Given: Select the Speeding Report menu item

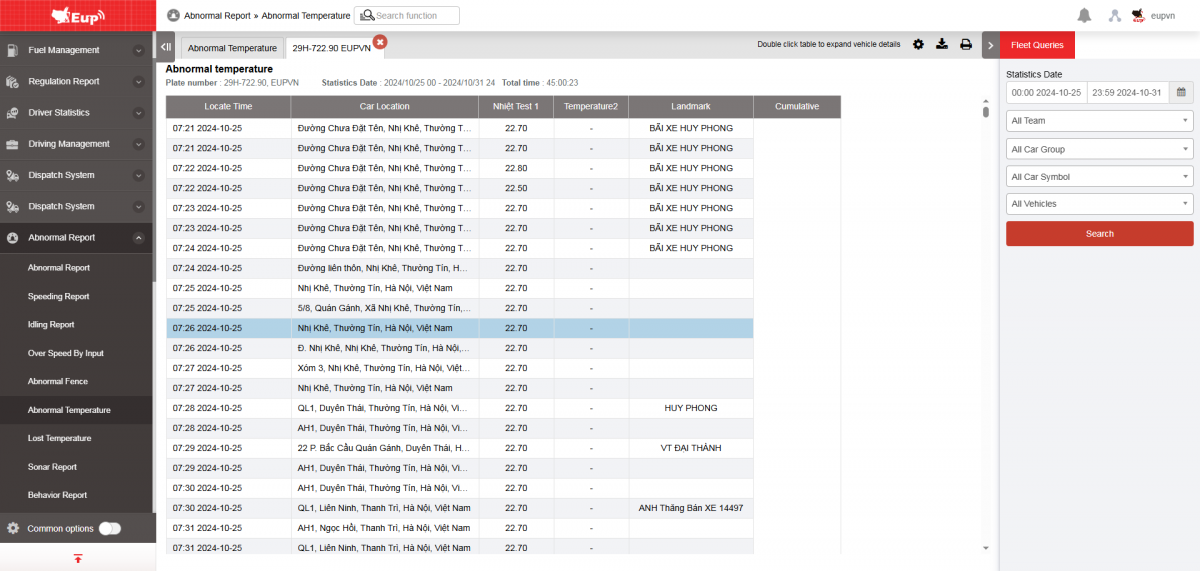Looking at the screenshot, I should click(x=58, y=296).
